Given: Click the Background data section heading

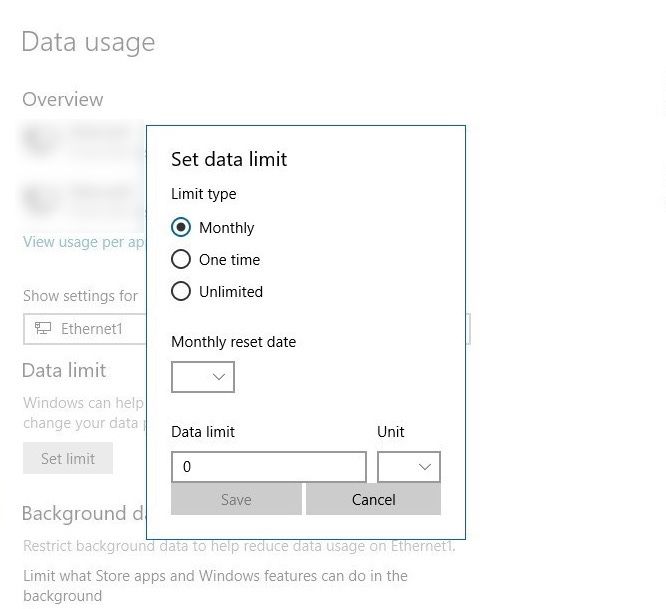Looking at the screenshot, I should click(84, 513).
